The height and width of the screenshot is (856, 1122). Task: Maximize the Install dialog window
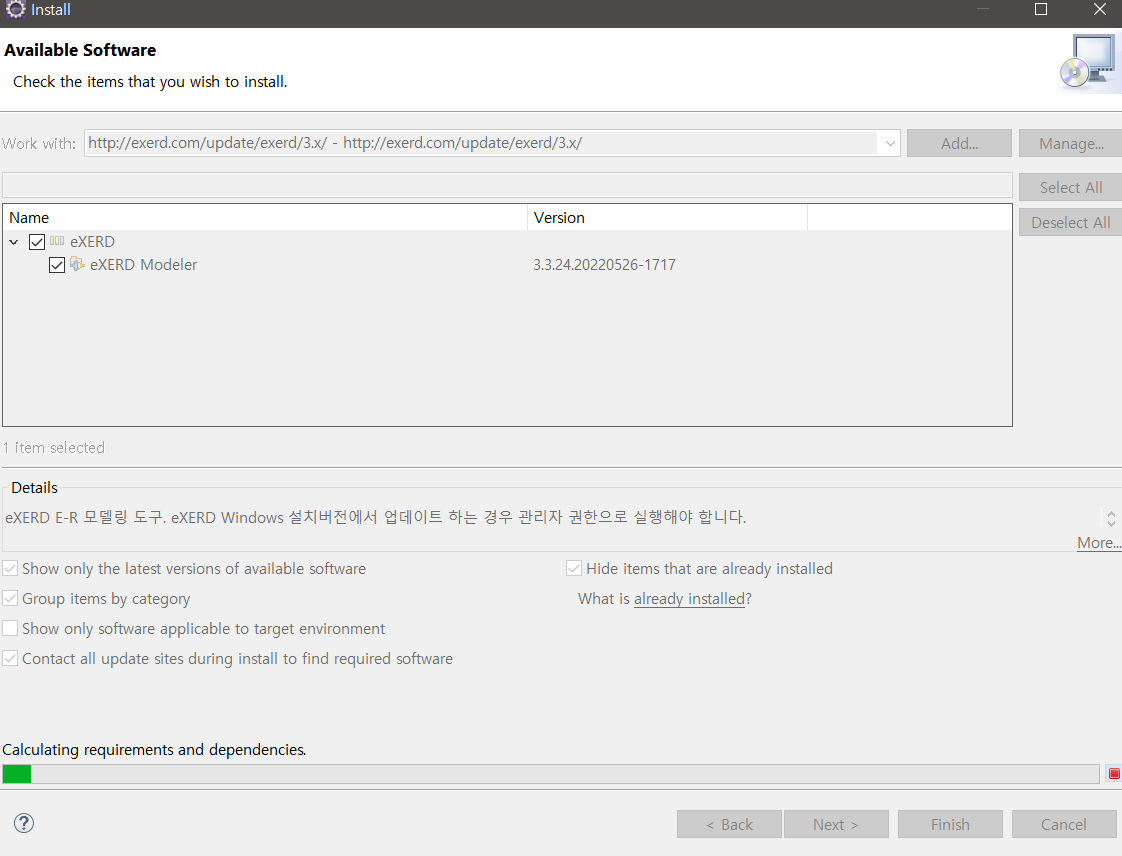(x=1041, y=9)
